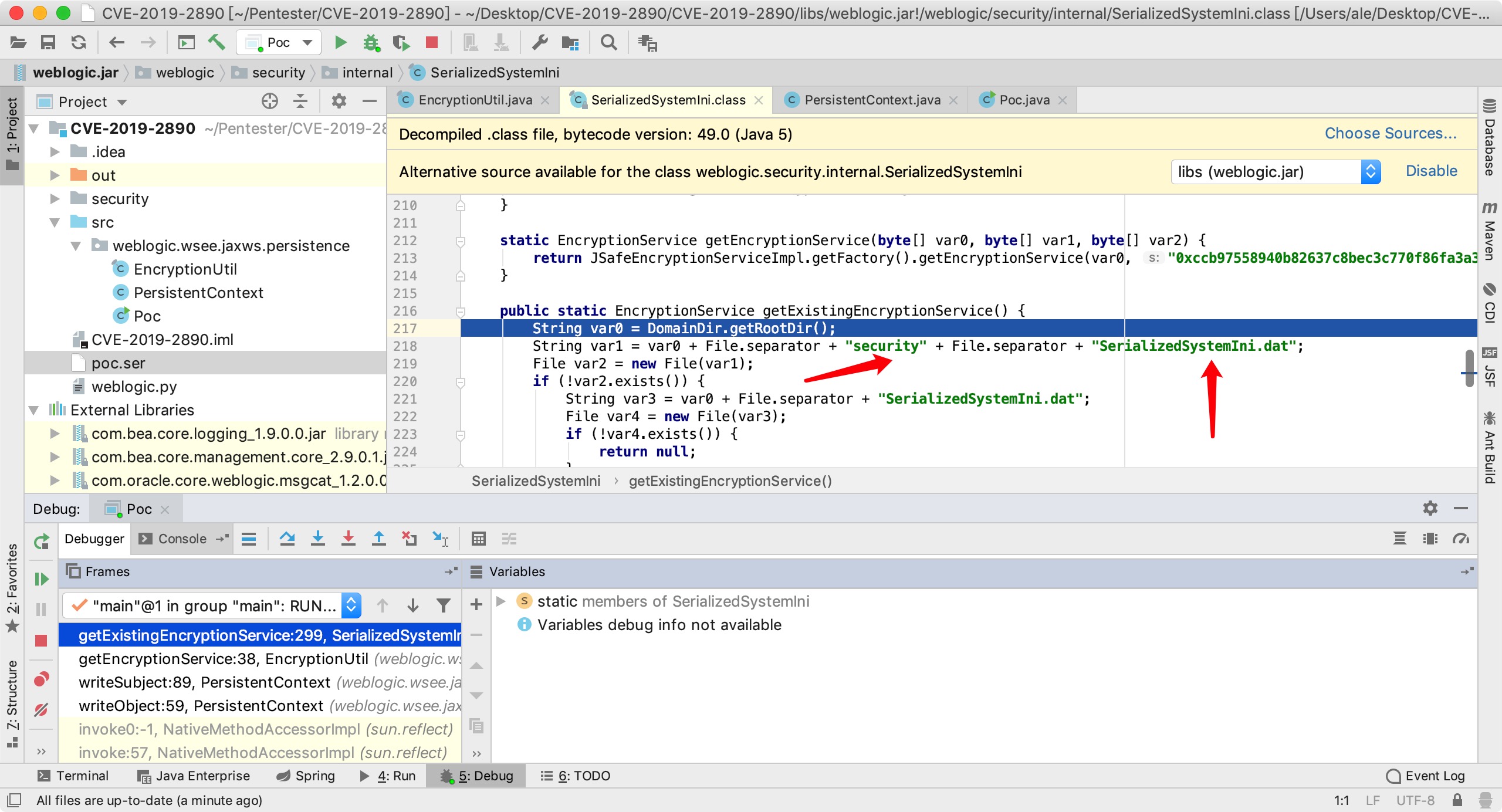Screen dimensions: 1502x812
Task: Open the Poc run configuration dropdown
Action: [279, 42]
